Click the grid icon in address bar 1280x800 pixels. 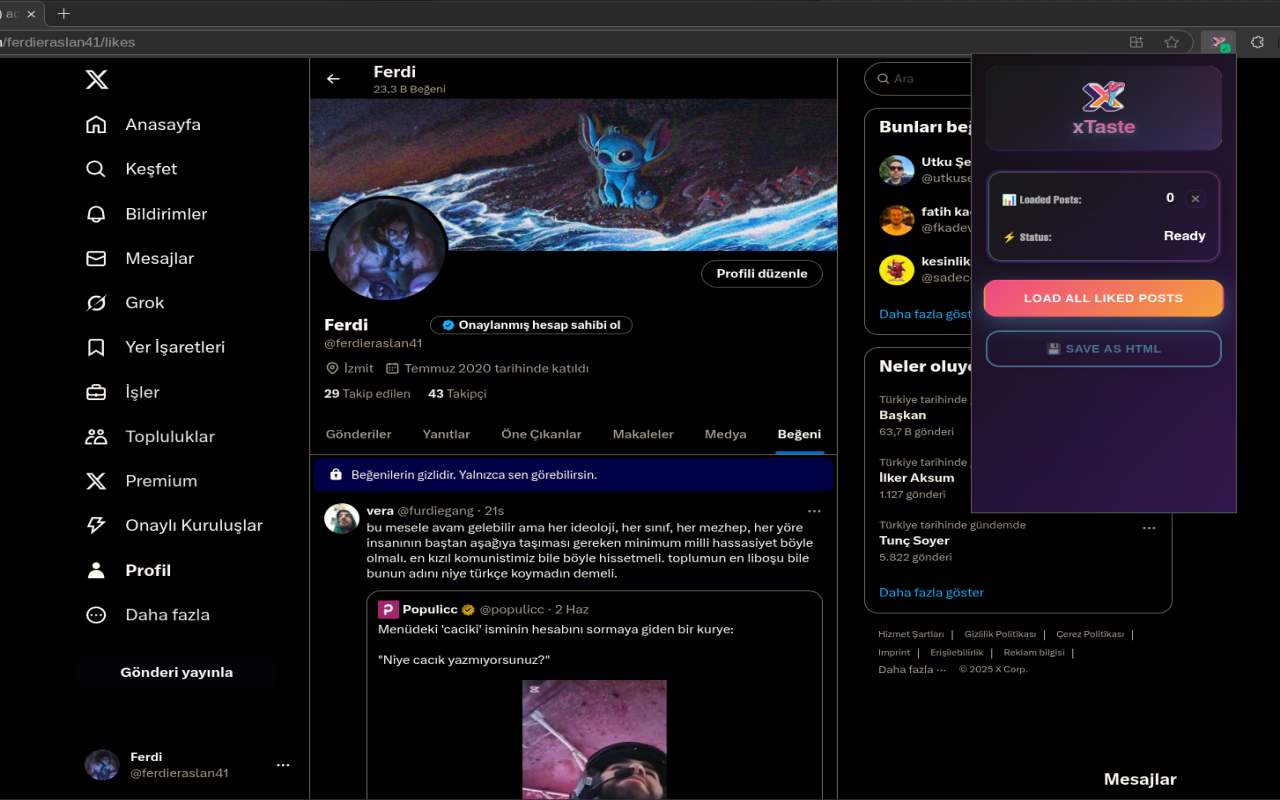[1136, 42]
